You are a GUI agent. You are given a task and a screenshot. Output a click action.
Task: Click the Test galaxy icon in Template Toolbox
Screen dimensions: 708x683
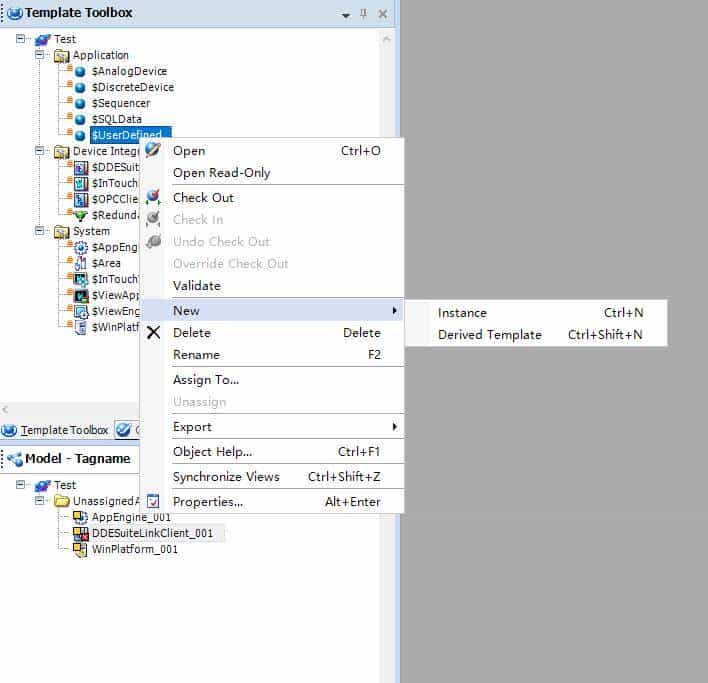pyautogui.click(x=42, y=40)
